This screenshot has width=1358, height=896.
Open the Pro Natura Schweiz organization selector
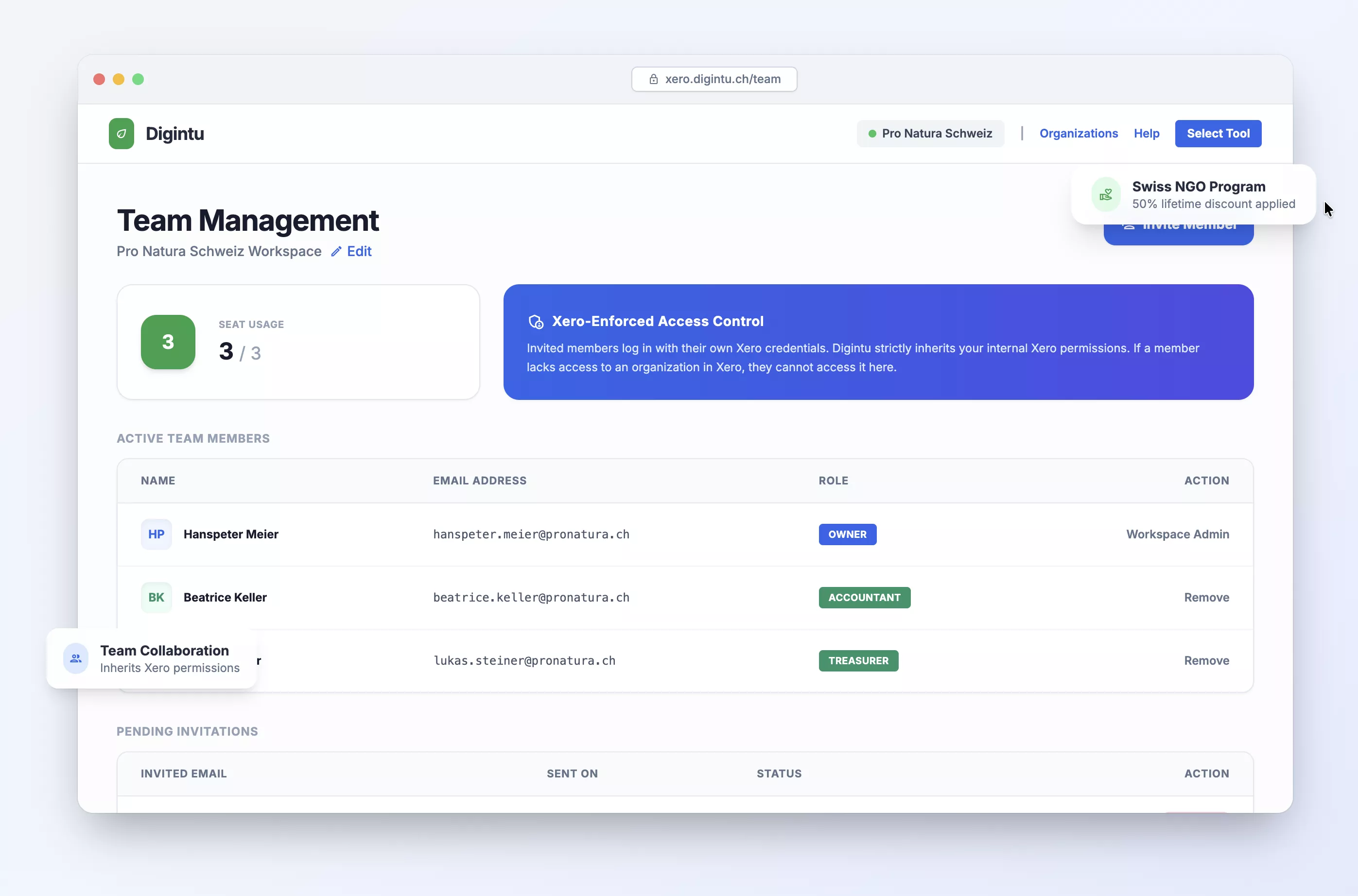[930, 133]
